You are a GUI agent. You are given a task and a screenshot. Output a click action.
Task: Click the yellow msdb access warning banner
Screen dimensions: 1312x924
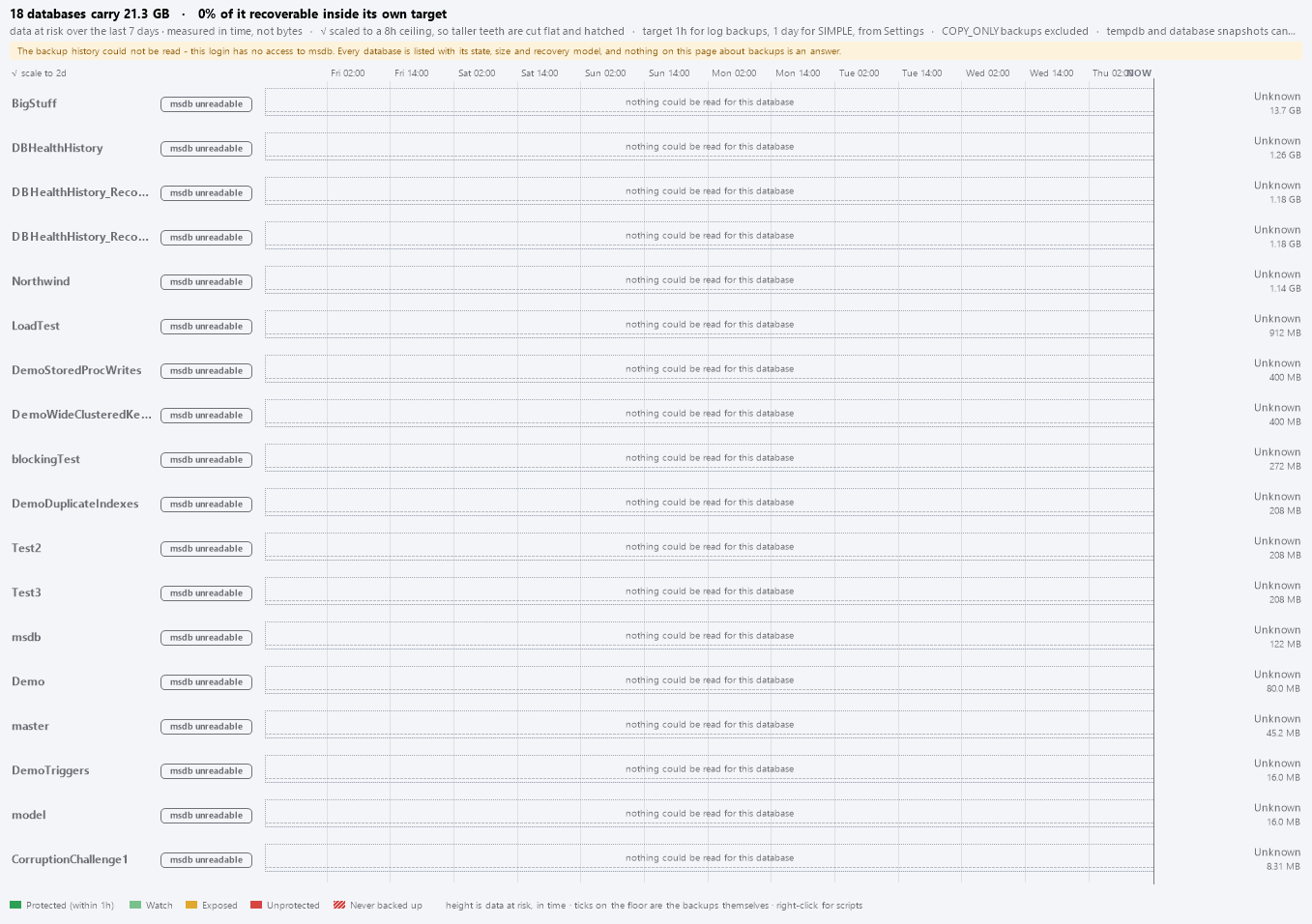(x=656, y=51)
